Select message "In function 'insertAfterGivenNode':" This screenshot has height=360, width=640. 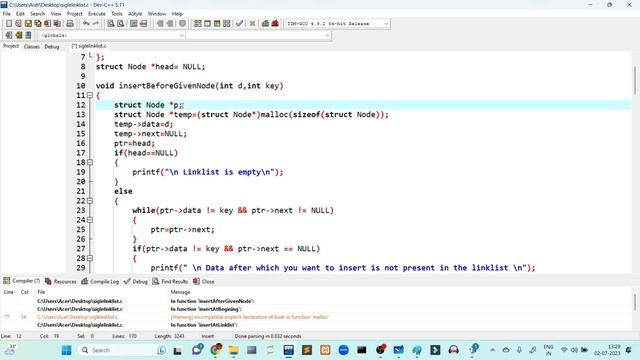(212, 301)
